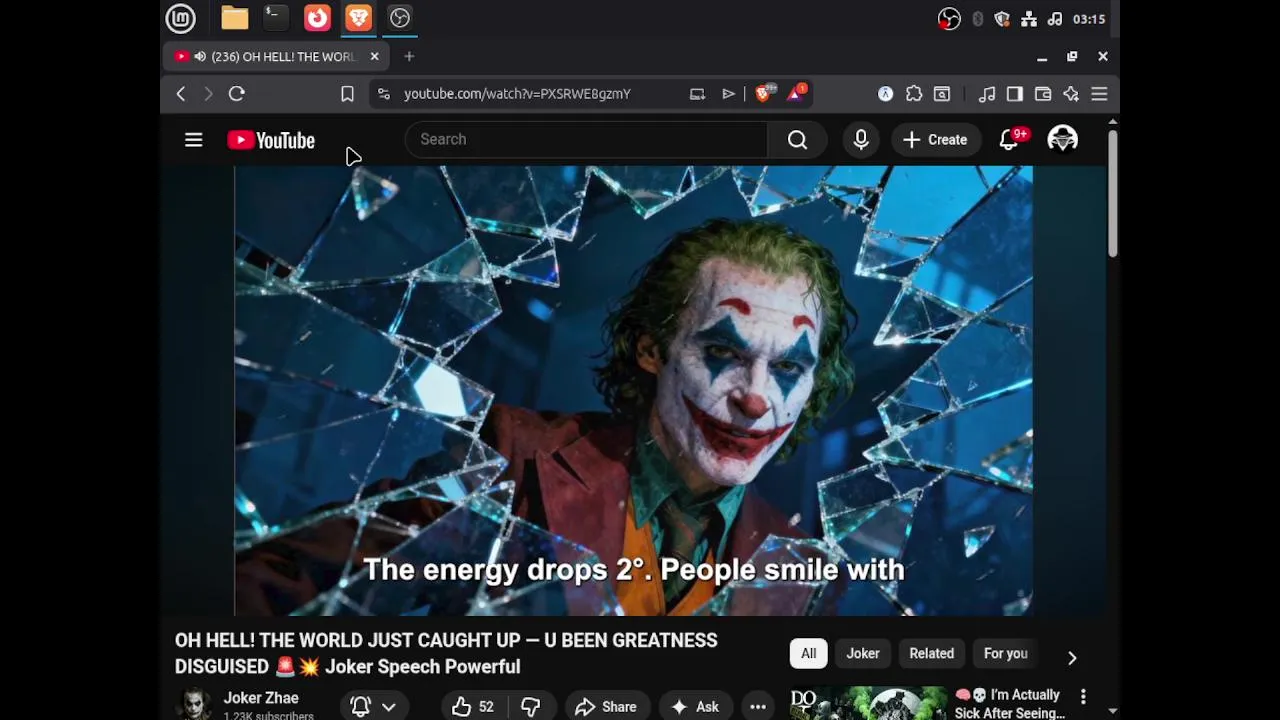Go to the YouTube home logo
The width and height of the screenshot is (1280, 720).
pos(271,140)
